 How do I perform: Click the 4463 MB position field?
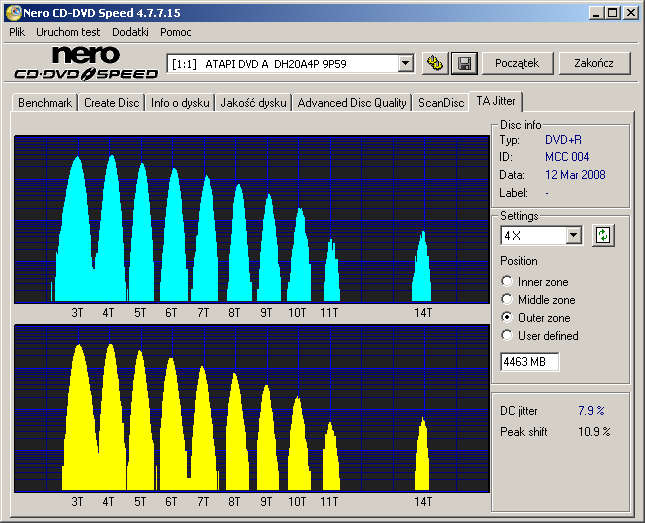tap(529, 362)
